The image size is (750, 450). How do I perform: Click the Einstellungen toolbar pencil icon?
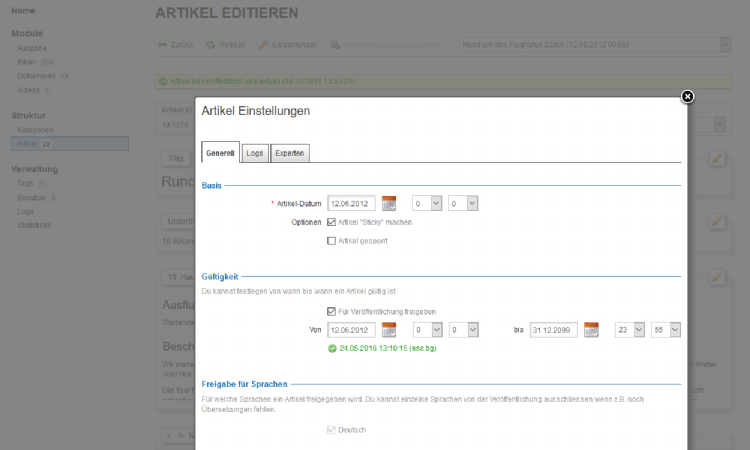pos(264,45)
